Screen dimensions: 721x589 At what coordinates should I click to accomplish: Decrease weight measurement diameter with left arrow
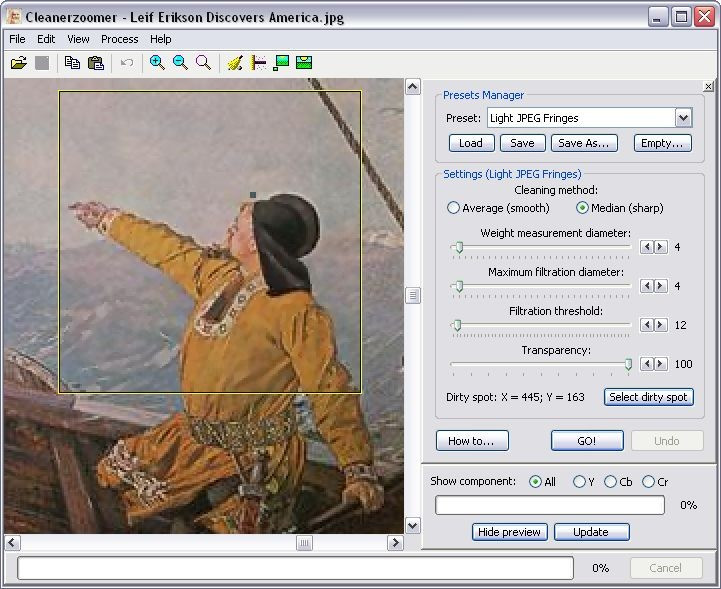pos(647,247)
